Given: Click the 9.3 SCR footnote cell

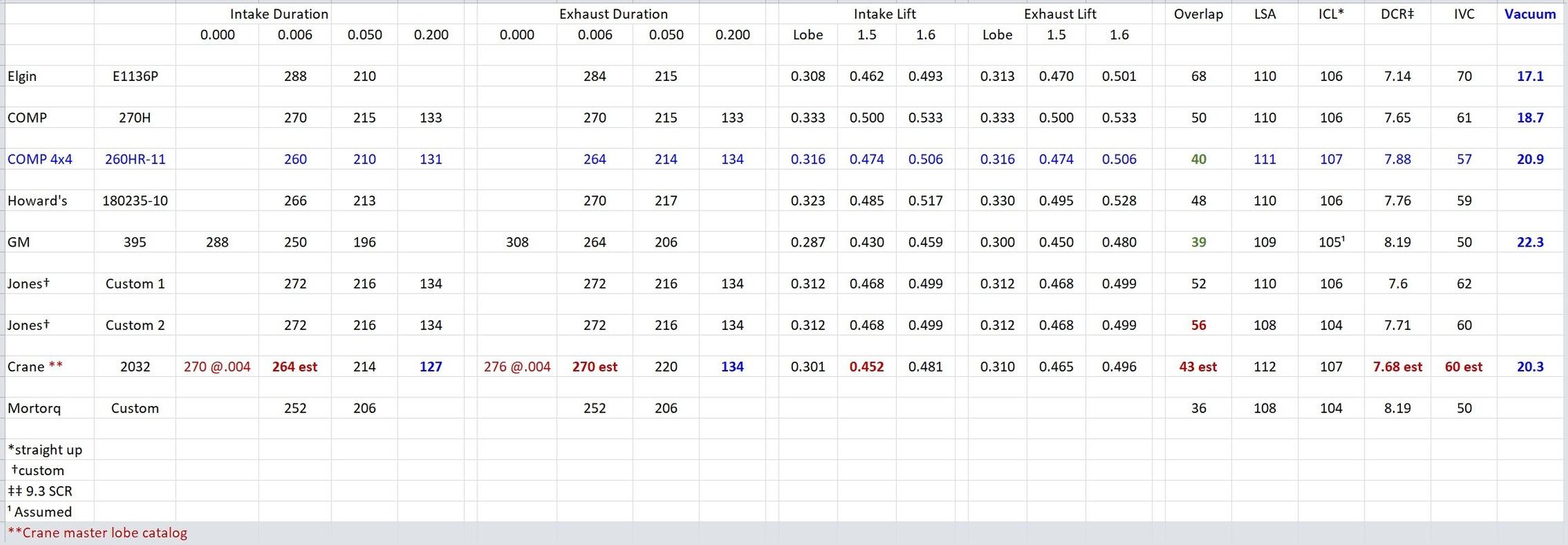Looking at the screenshot, I should pos(41,492).
